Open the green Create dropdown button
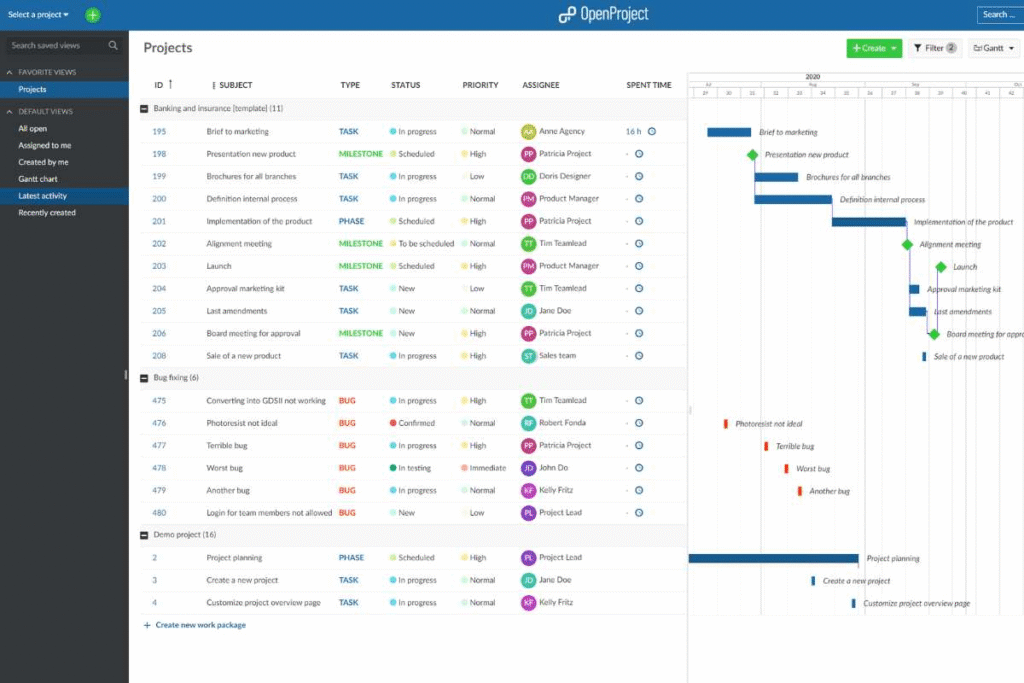1024x683 pixels. pyautogui.click(x=873, y=48)
